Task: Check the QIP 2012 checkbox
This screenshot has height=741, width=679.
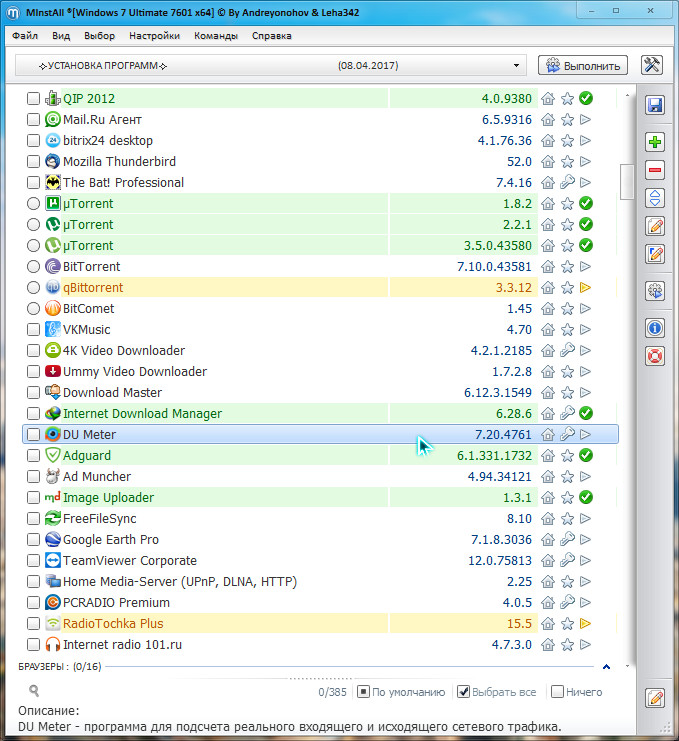Action: point(33,98)
